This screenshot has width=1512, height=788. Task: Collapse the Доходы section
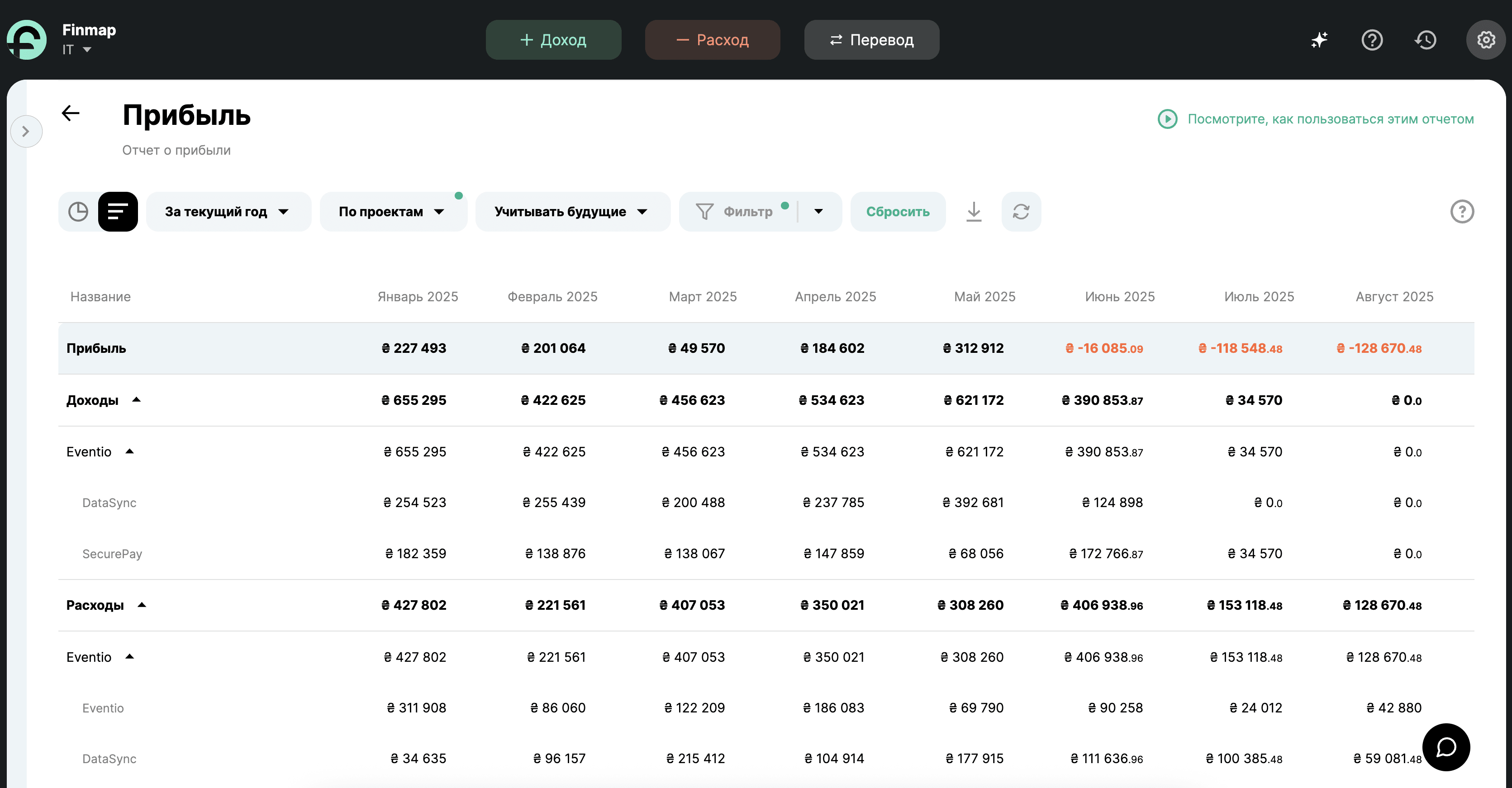pos(136,399)
